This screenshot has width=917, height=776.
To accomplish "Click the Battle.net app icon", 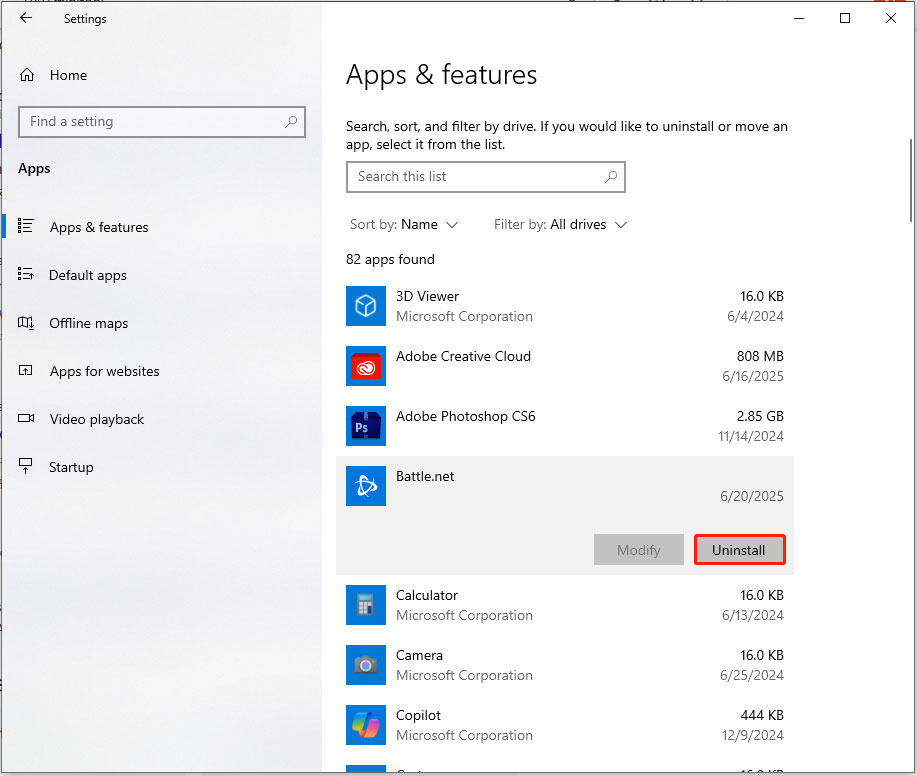I will [365, 486].
